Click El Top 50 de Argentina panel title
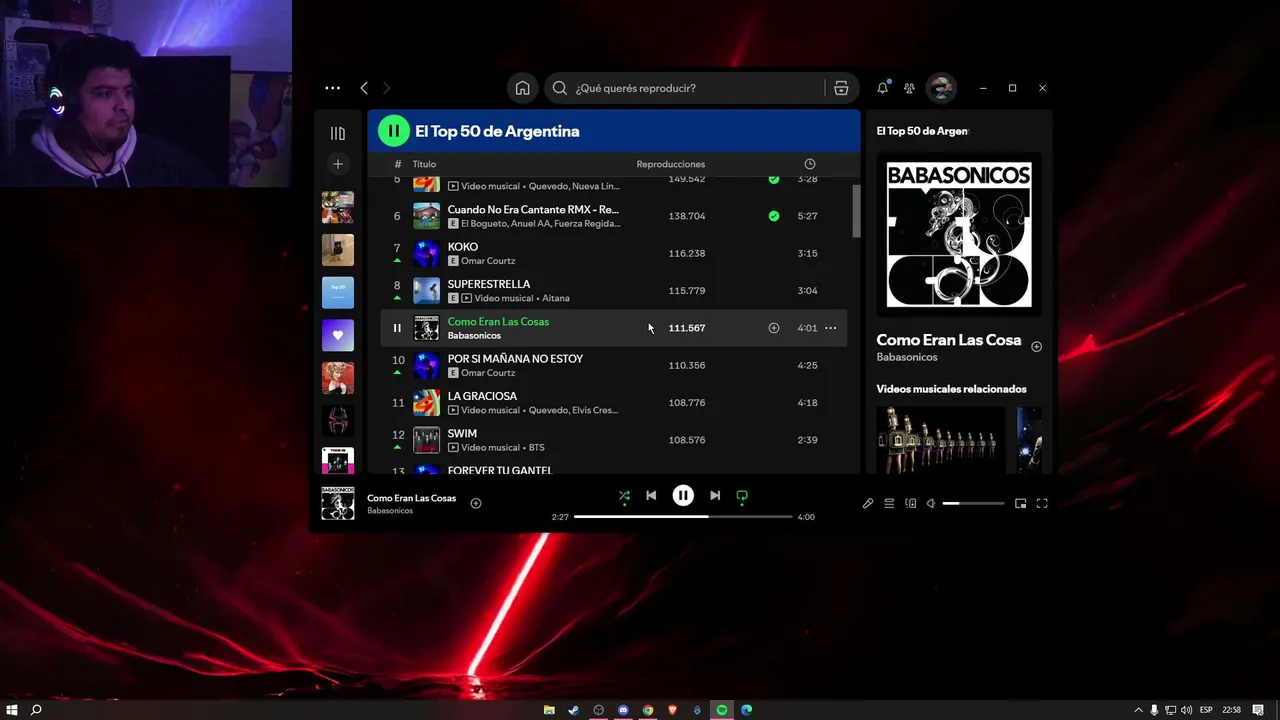Image resolution: width=1280 pixels, height=720 pixels. point(922,131)
